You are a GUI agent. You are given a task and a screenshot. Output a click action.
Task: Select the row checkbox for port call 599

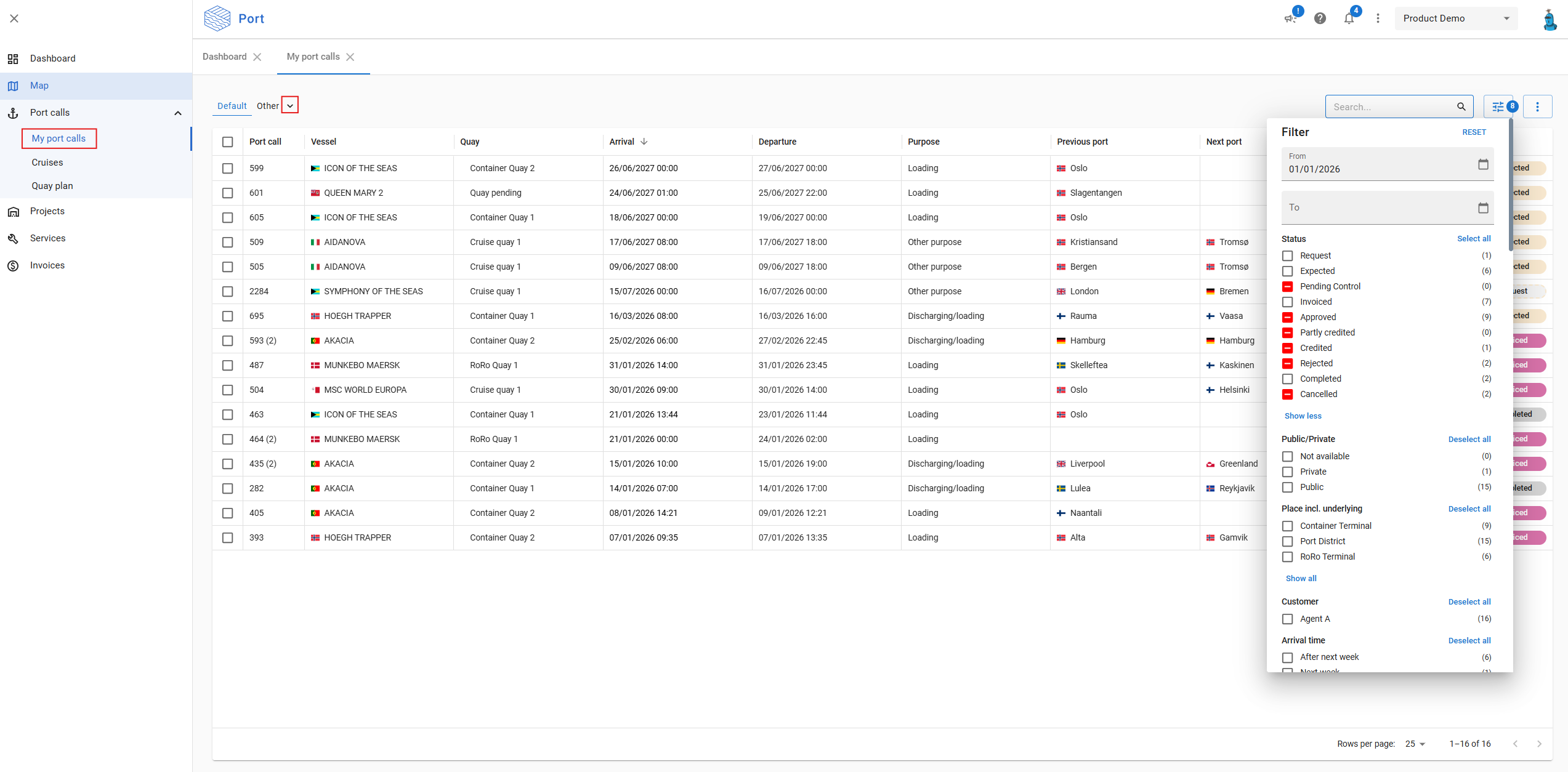(228, 168)
